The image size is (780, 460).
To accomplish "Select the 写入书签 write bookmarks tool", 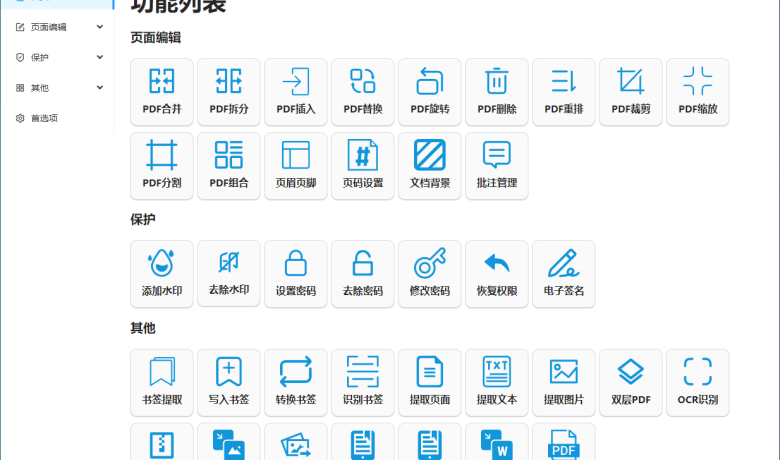I will tap(229, 382).
